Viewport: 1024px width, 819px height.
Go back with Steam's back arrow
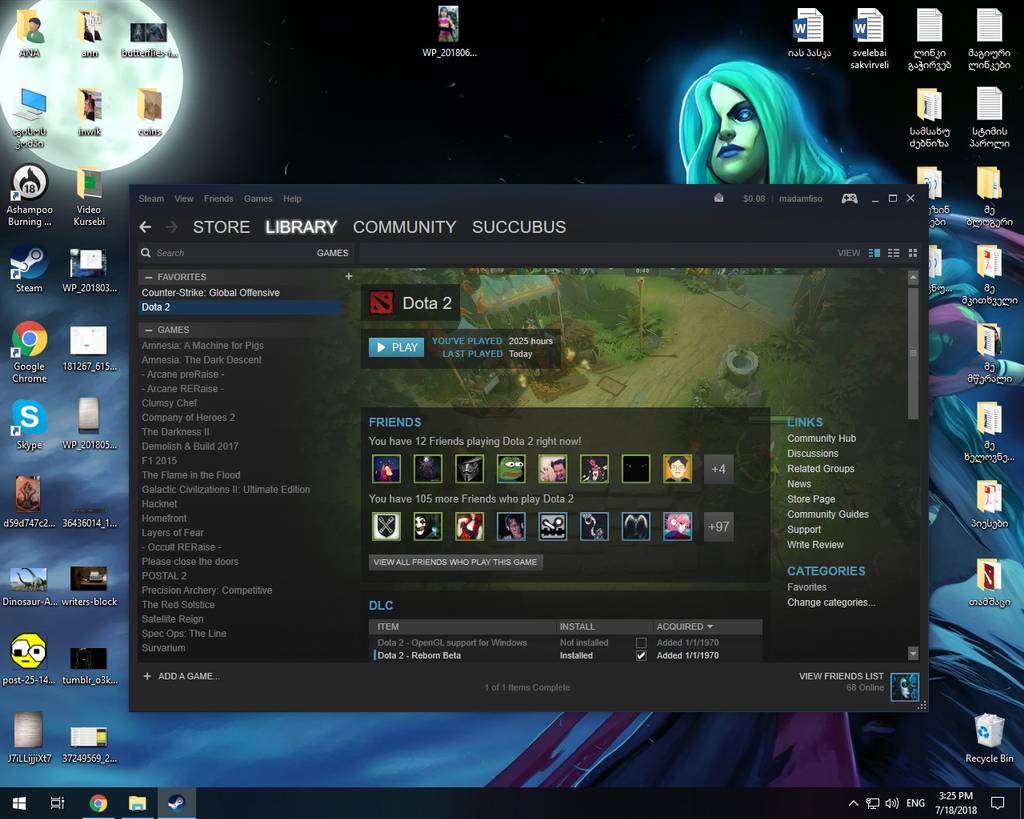145,227
